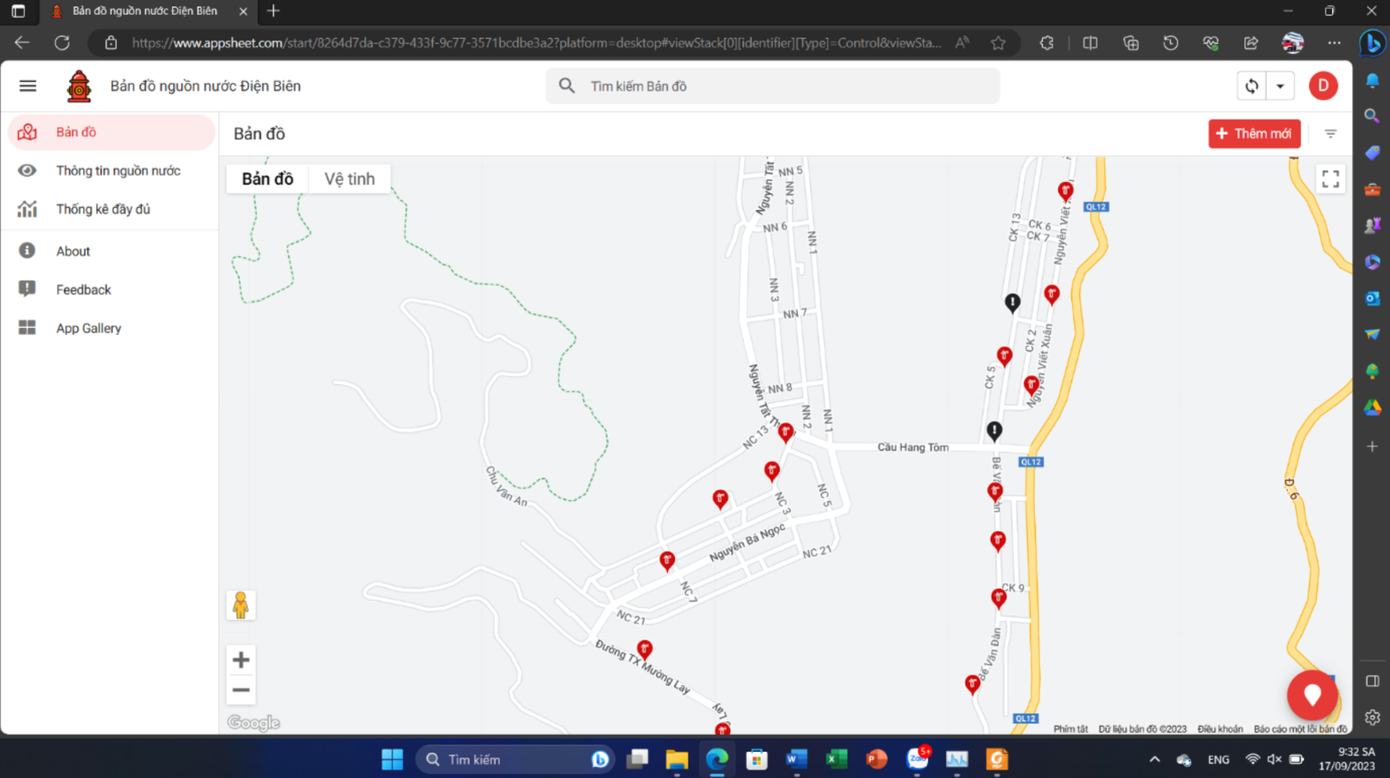Open the user account avatar D menu
Viewport: 1390px width, 778px height.
(1323, 86)
